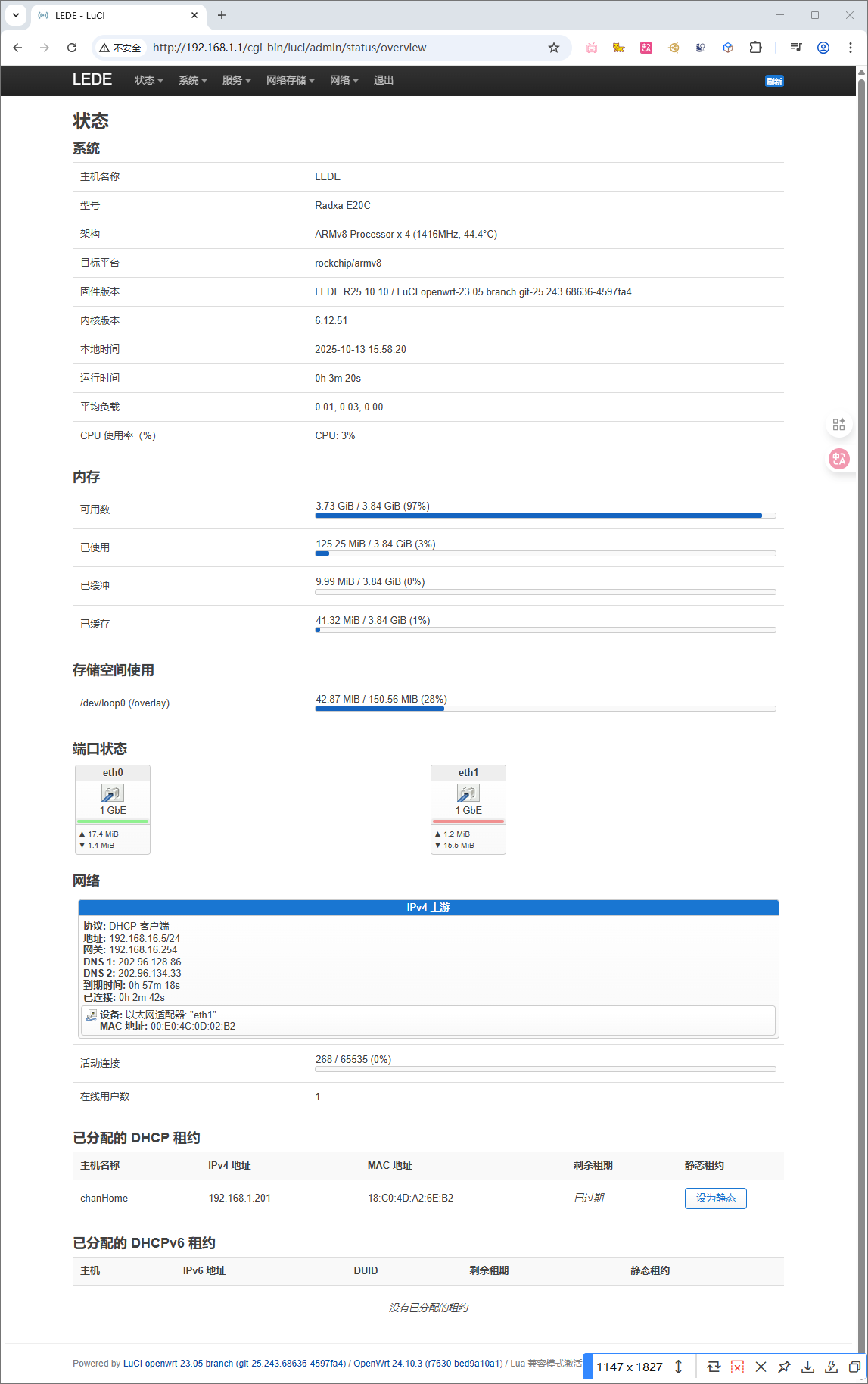This screenshot has height=1384, width=868.
Task: Expand the 网络 navigation menu
Action: pyautogui.click(x=344, y=80)
